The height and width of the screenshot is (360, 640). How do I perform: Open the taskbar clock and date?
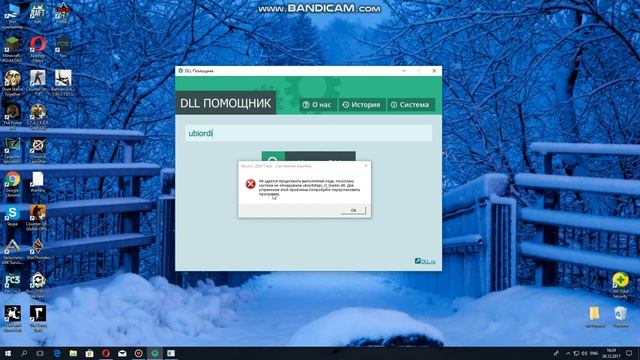coord(611,353)
